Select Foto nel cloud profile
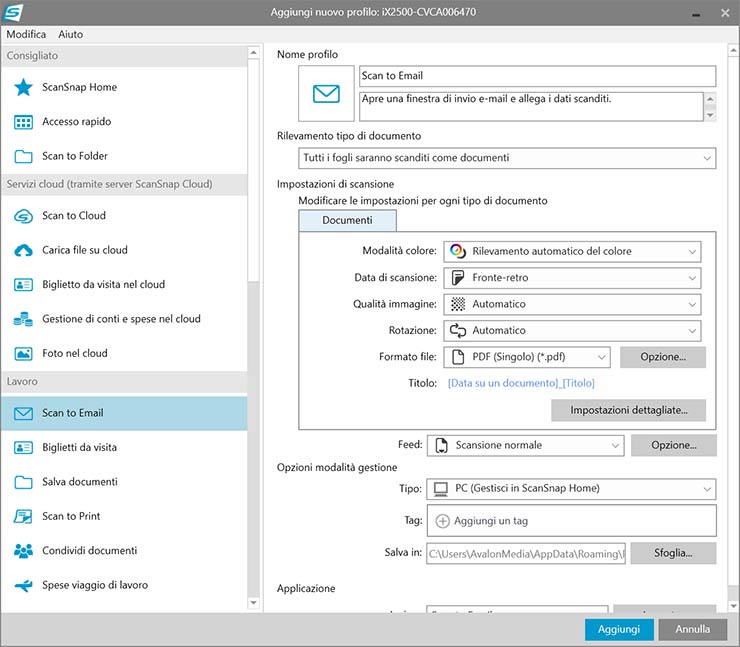The height and width of the screenshot is (647, 740). tap(124, 353)
